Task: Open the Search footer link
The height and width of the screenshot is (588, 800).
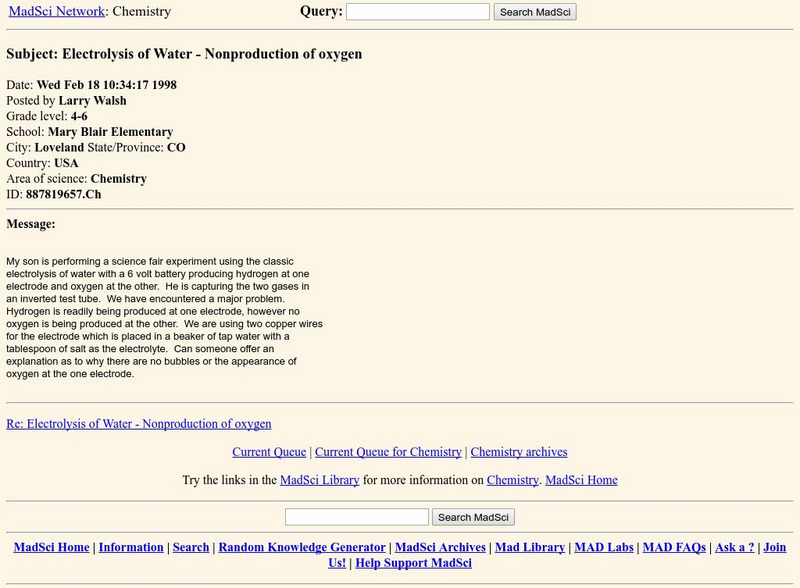Action: (191, 547)
